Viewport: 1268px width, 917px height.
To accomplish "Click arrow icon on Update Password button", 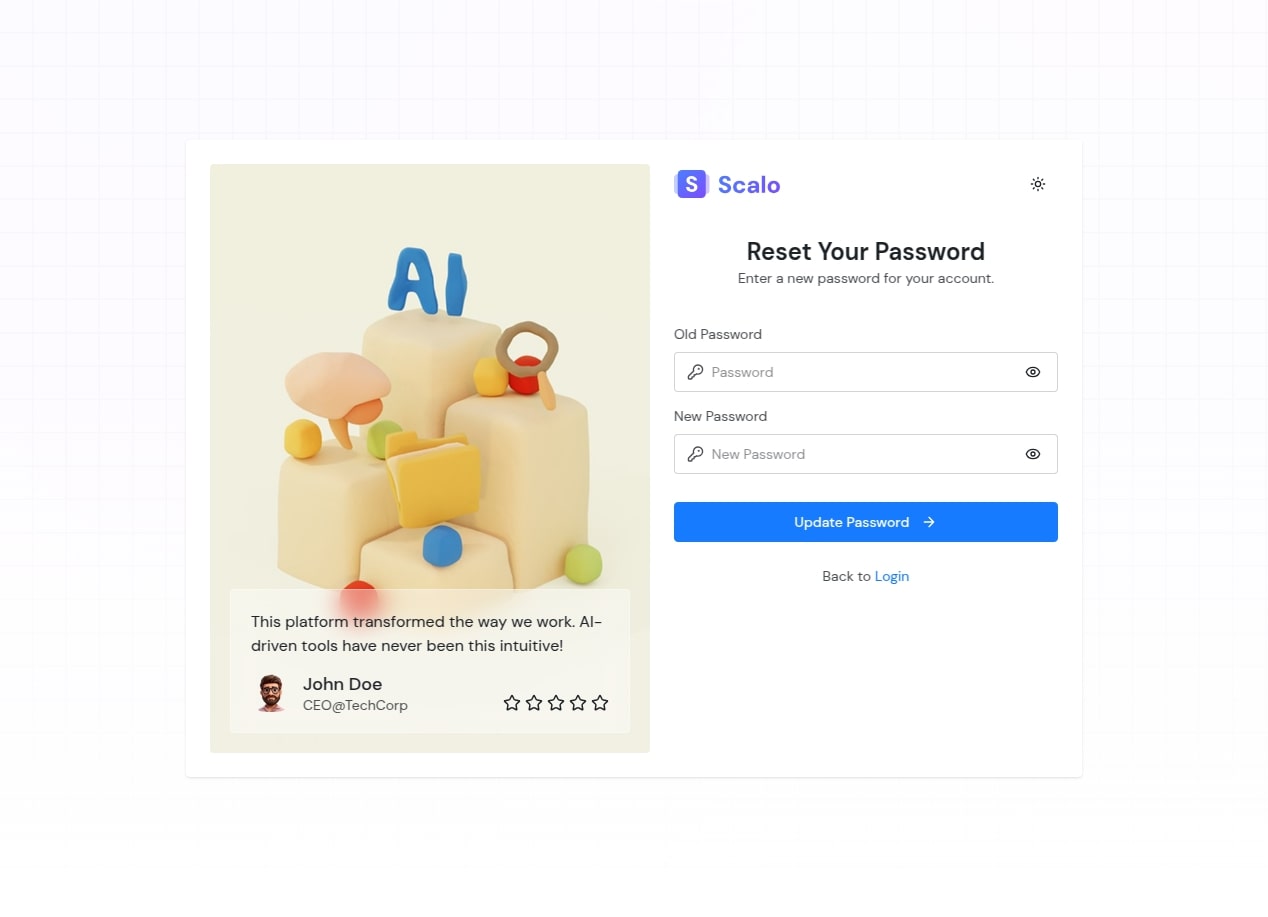I will click(x=929, y=522).
